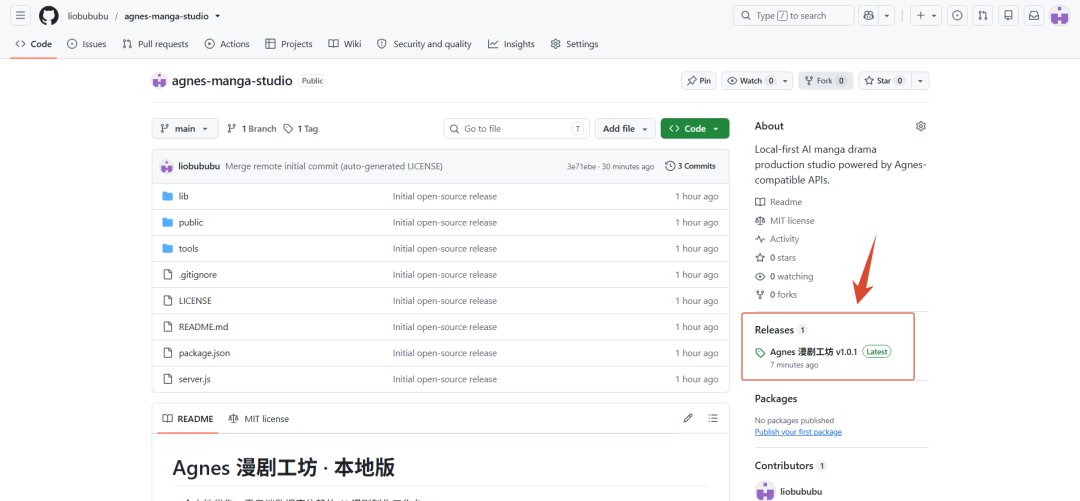Open the notifications inbox icon
Image resolution: width=1080 pixels, height=501 pixels.
pyautogui.click(x=1034, y=15)
